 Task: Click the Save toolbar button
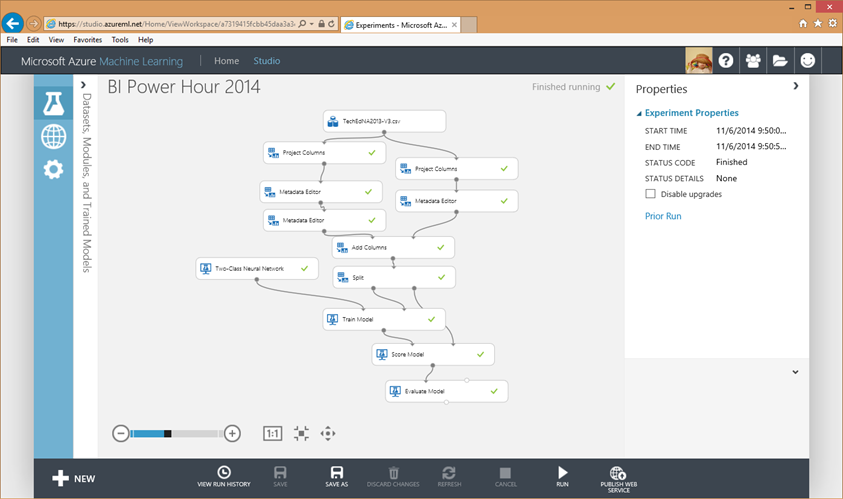point(280,476)
